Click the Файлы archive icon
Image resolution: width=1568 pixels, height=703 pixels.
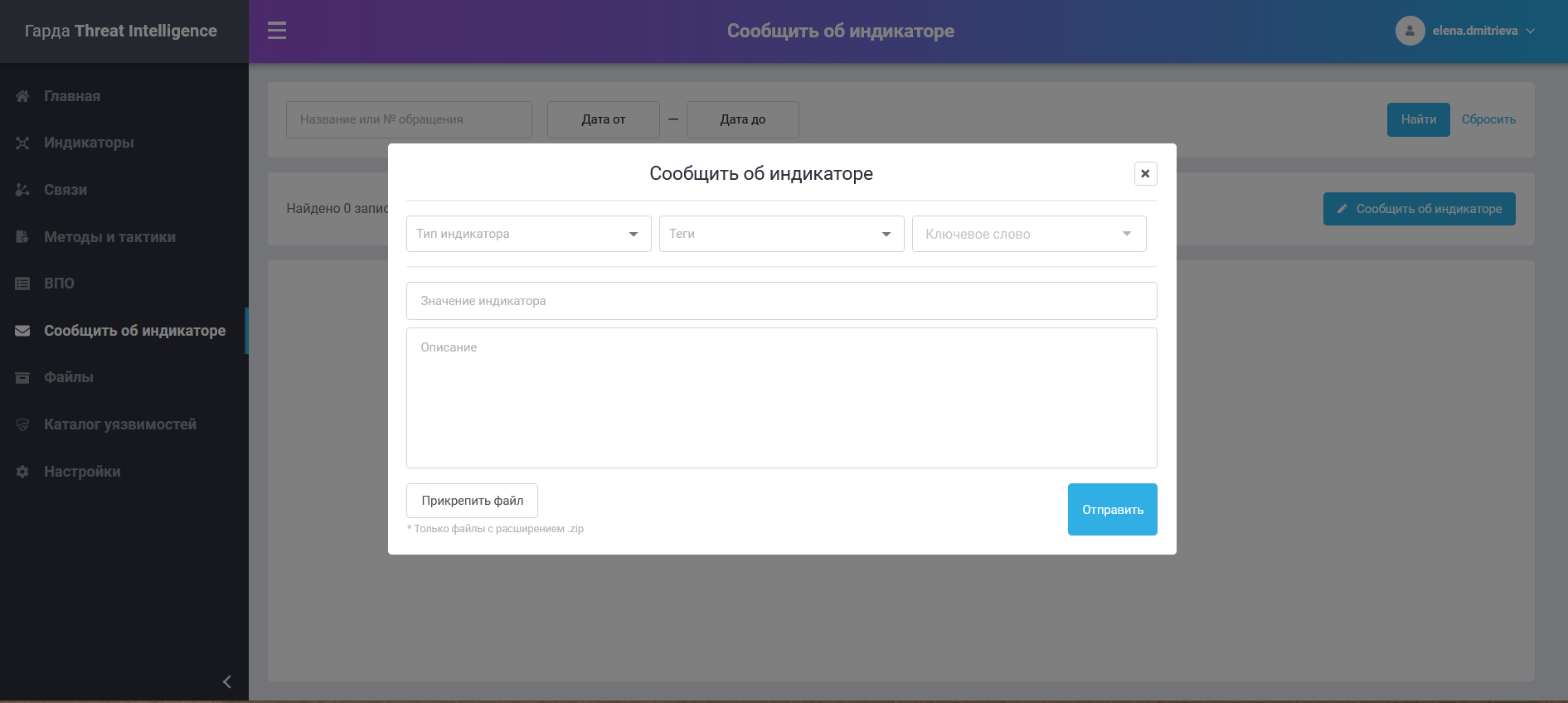tap(22, 378)
